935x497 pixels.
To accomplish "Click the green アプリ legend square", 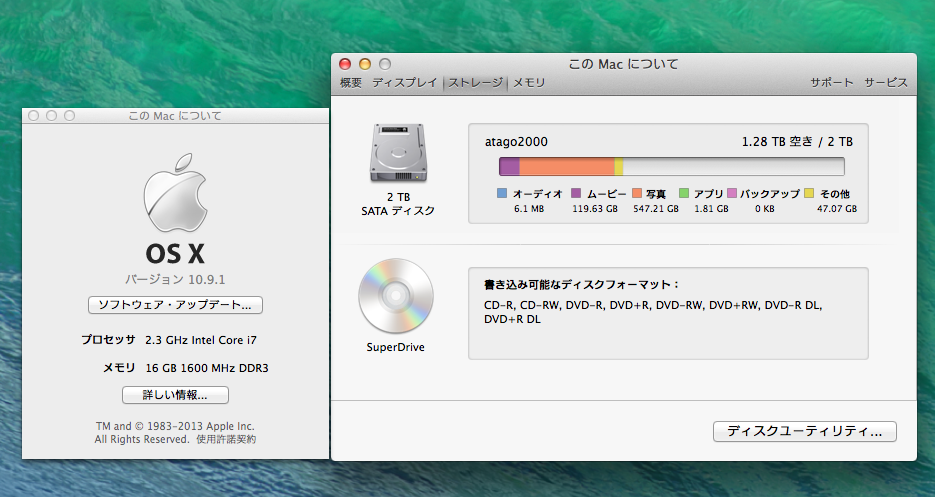I will coord(685,193).
